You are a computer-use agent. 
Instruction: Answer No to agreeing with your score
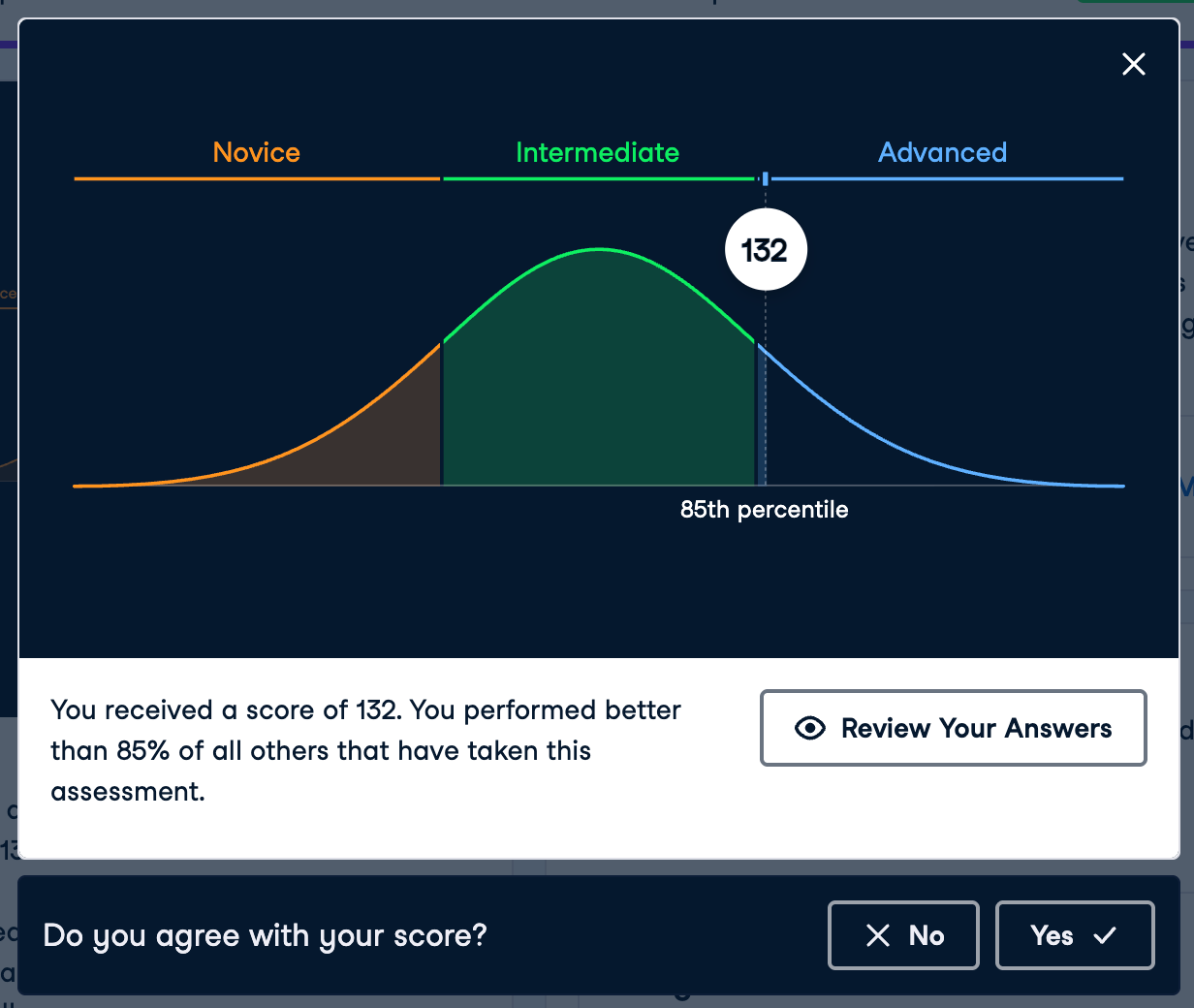click(x=903, y=935)
